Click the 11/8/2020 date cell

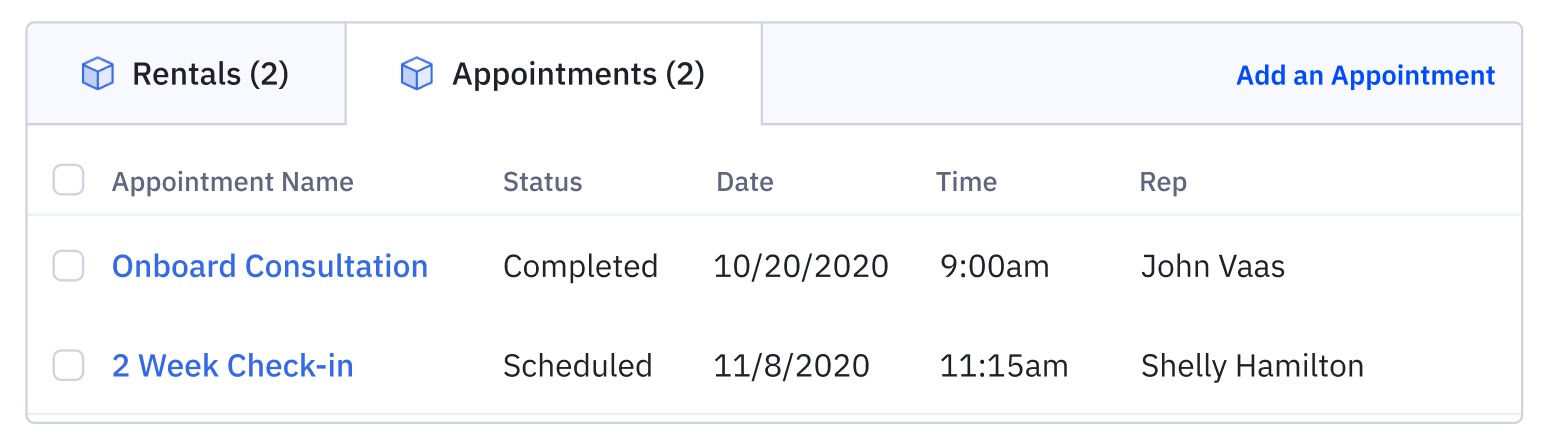click(791, 366)
